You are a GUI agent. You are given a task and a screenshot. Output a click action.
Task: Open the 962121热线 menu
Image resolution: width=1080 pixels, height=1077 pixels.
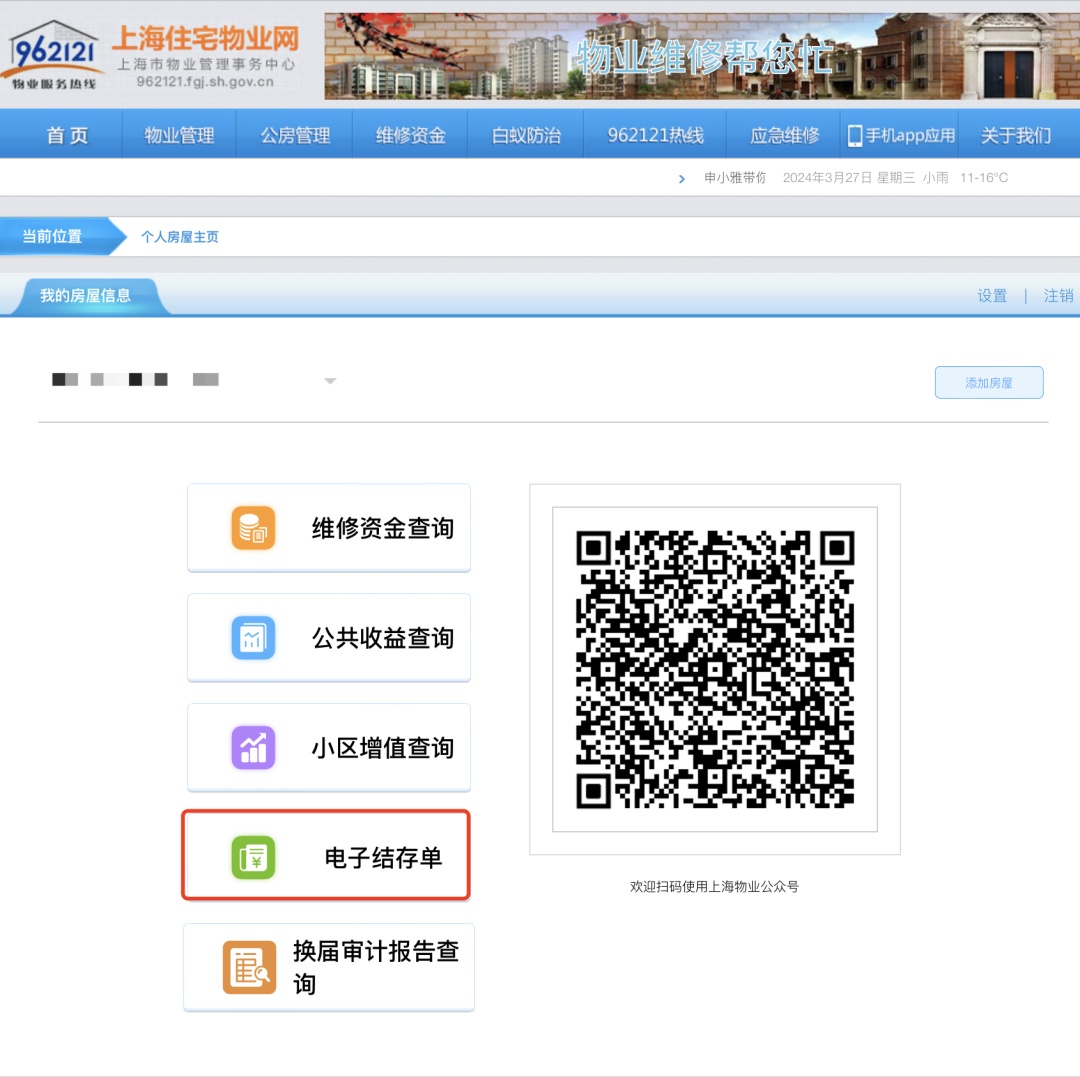(x=655, y=135)
